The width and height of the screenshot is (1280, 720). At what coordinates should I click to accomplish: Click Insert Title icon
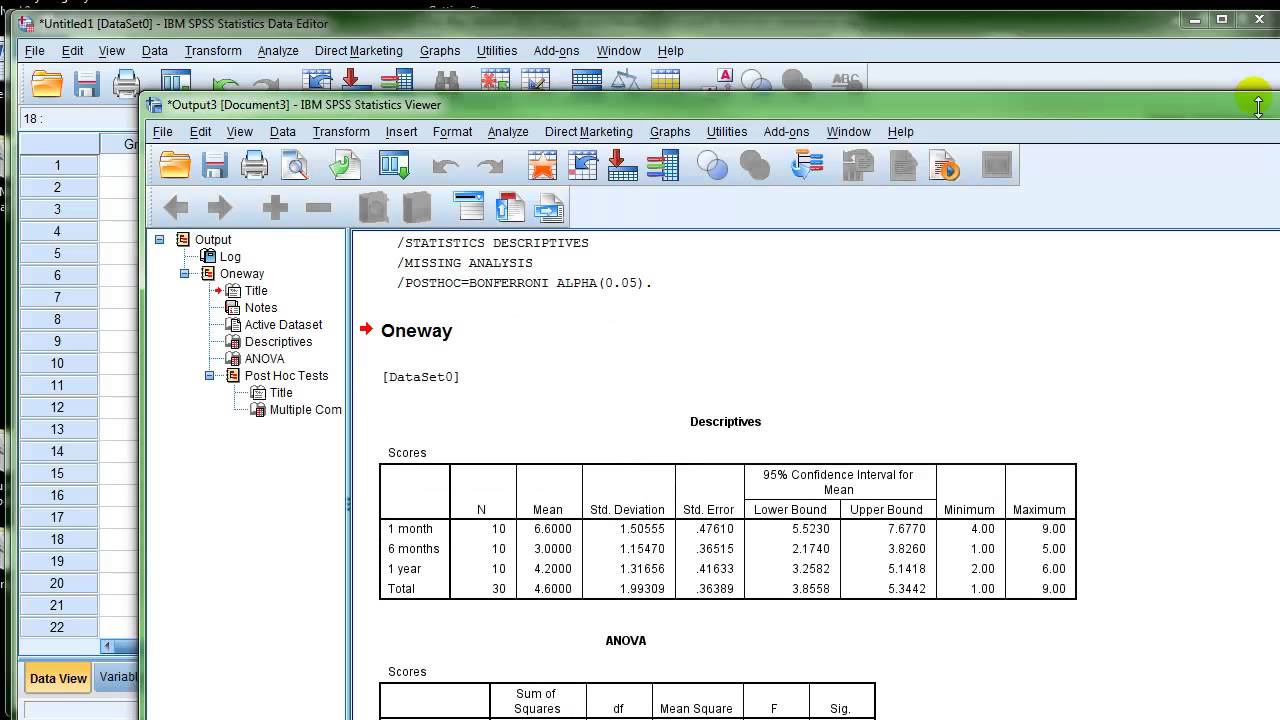click(510, 206)
